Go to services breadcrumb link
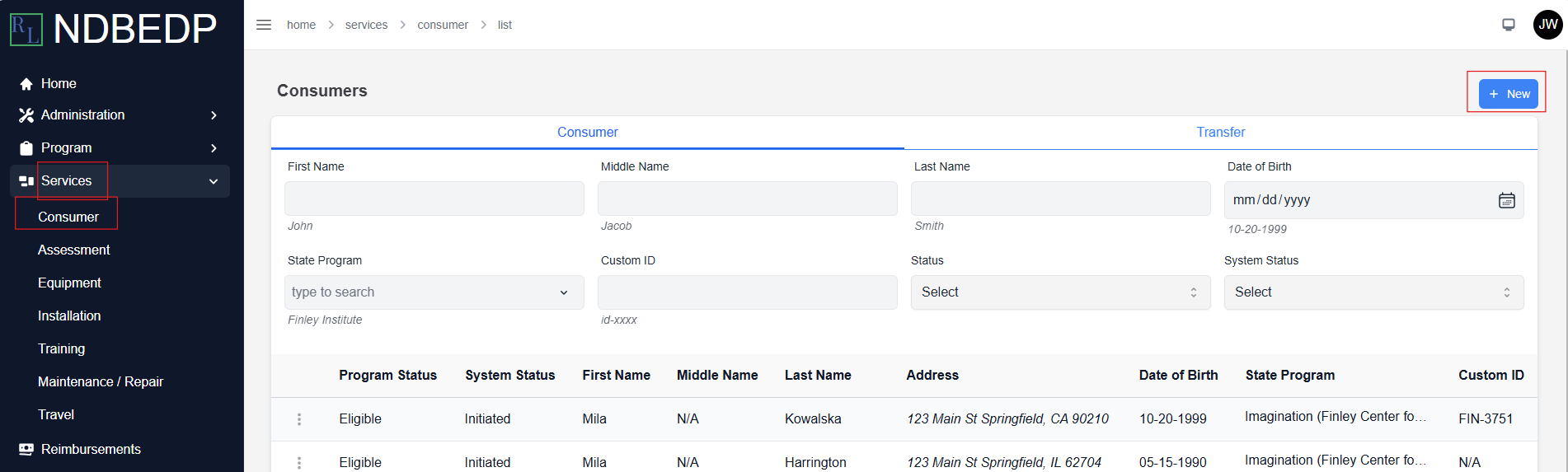This screenshot has width=1568, height=472. pyautogui.click(x=366, y=25)
